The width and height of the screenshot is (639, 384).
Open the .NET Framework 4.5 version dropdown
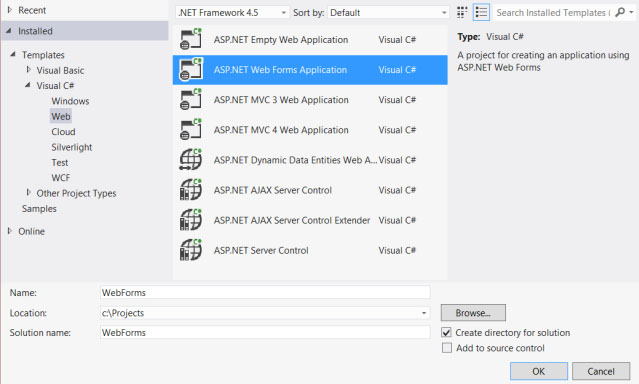click(x=232, y=13)
